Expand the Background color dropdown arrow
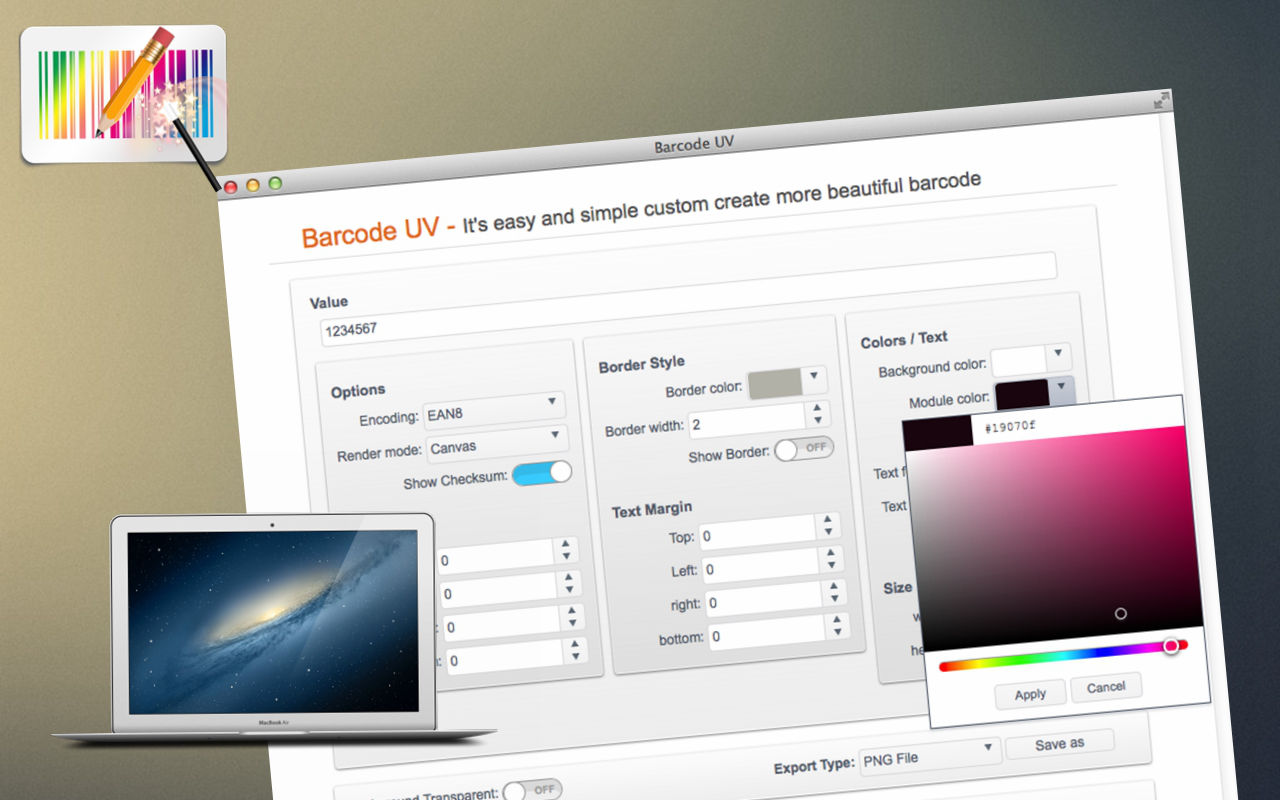Viewport: 1280px width, 800px height. [1058, 355]
